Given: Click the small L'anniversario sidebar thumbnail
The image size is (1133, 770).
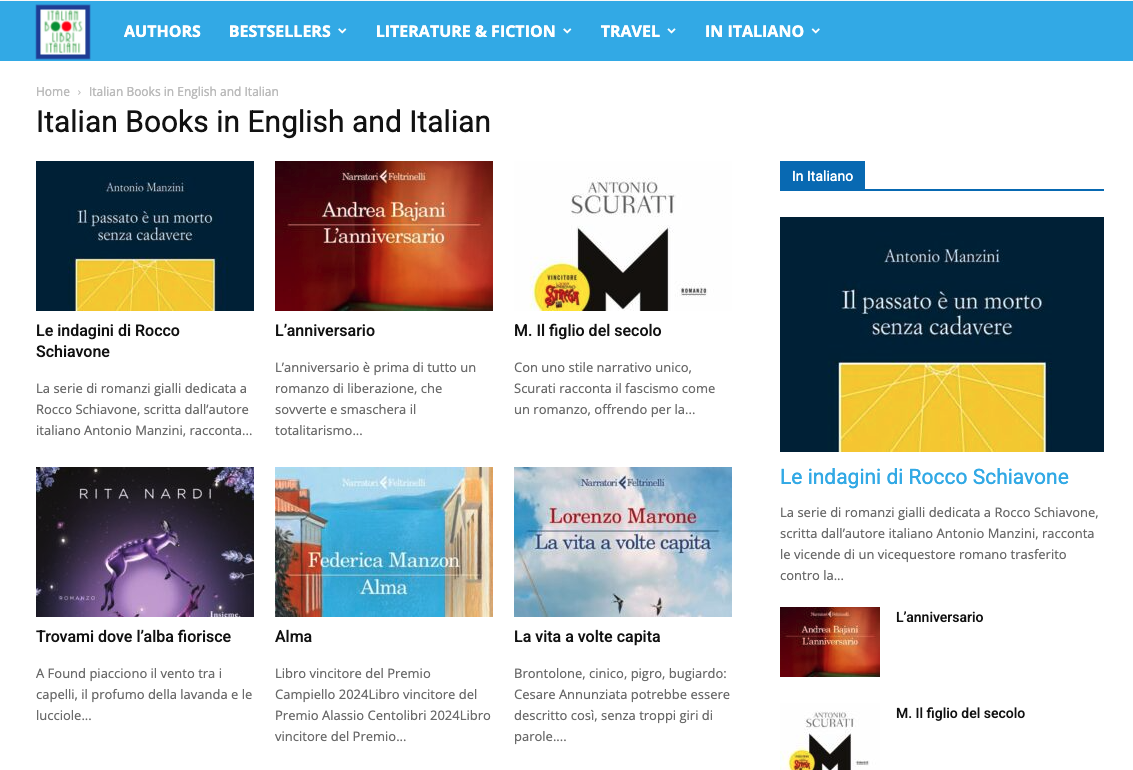Looking at the screenshot, I should tap(830, 642).
